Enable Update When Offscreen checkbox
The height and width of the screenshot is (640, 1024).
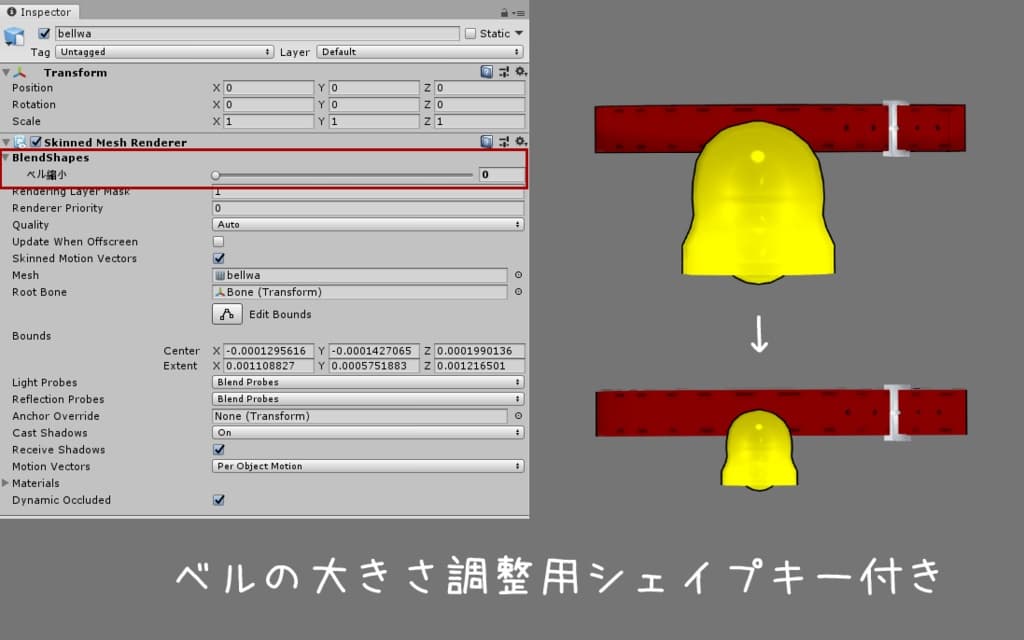click(219, 242)
